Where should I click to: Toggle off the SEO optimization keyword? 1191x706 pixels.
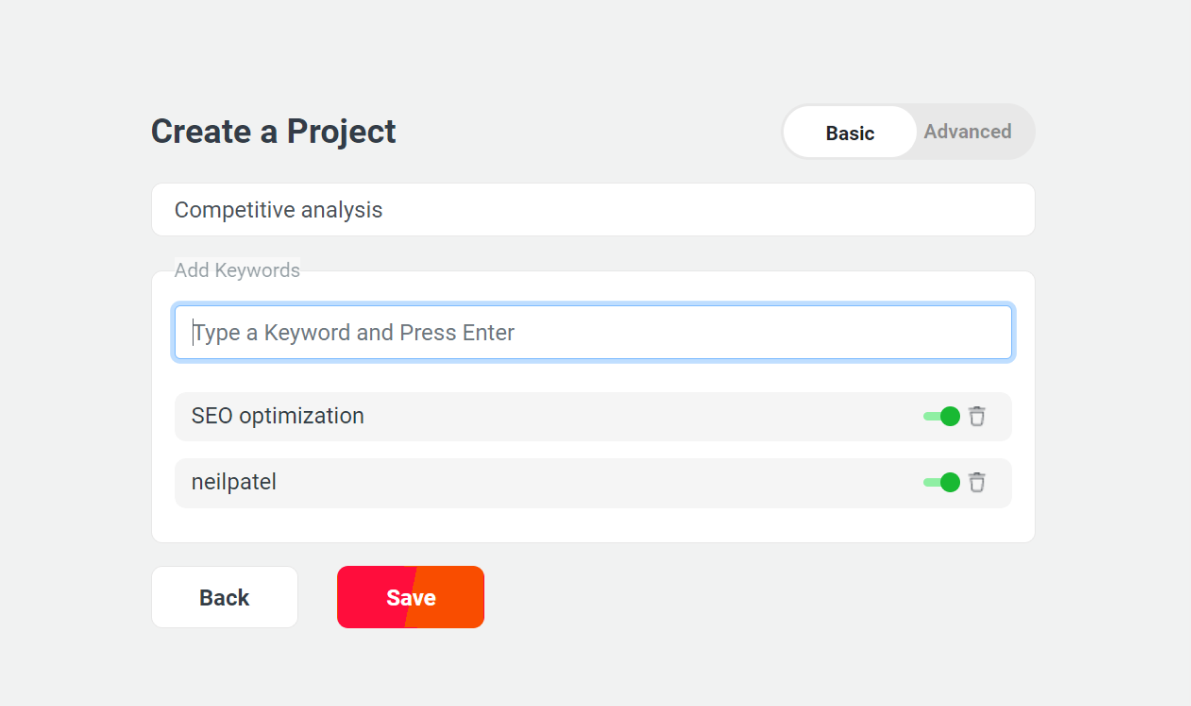pos(942,416)
